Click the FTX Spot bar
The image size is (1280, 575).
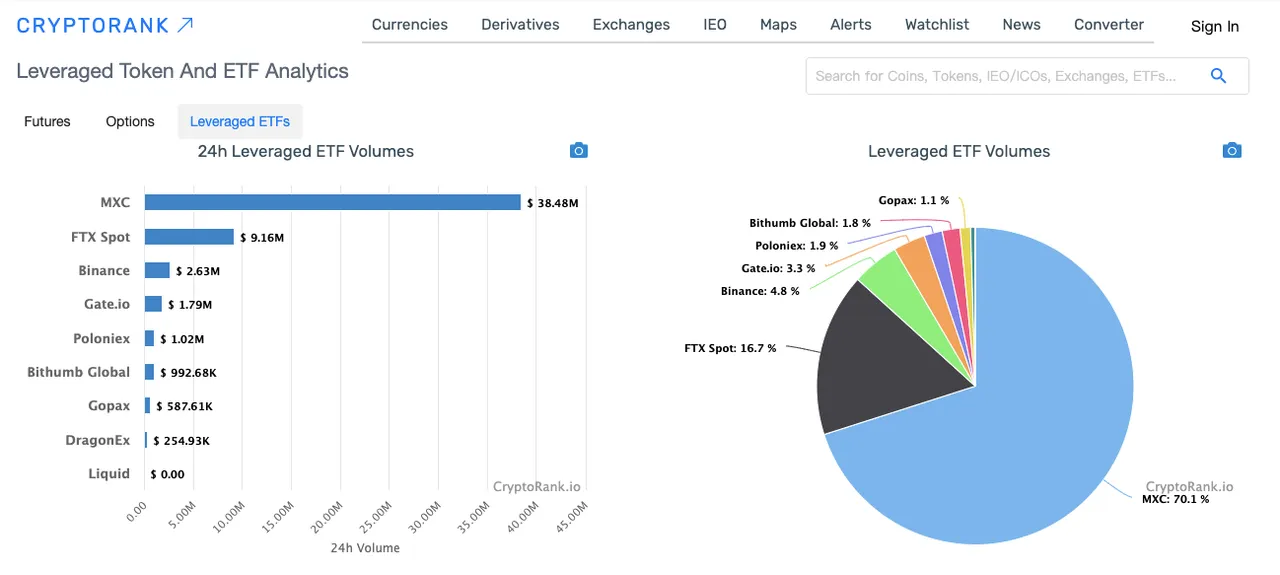click(x=189, y=237)
